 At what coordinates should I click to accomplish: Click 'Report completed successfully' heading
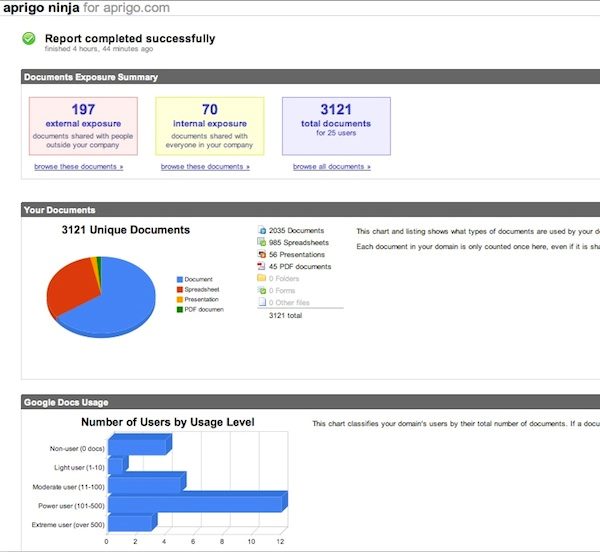pos(130,38)
